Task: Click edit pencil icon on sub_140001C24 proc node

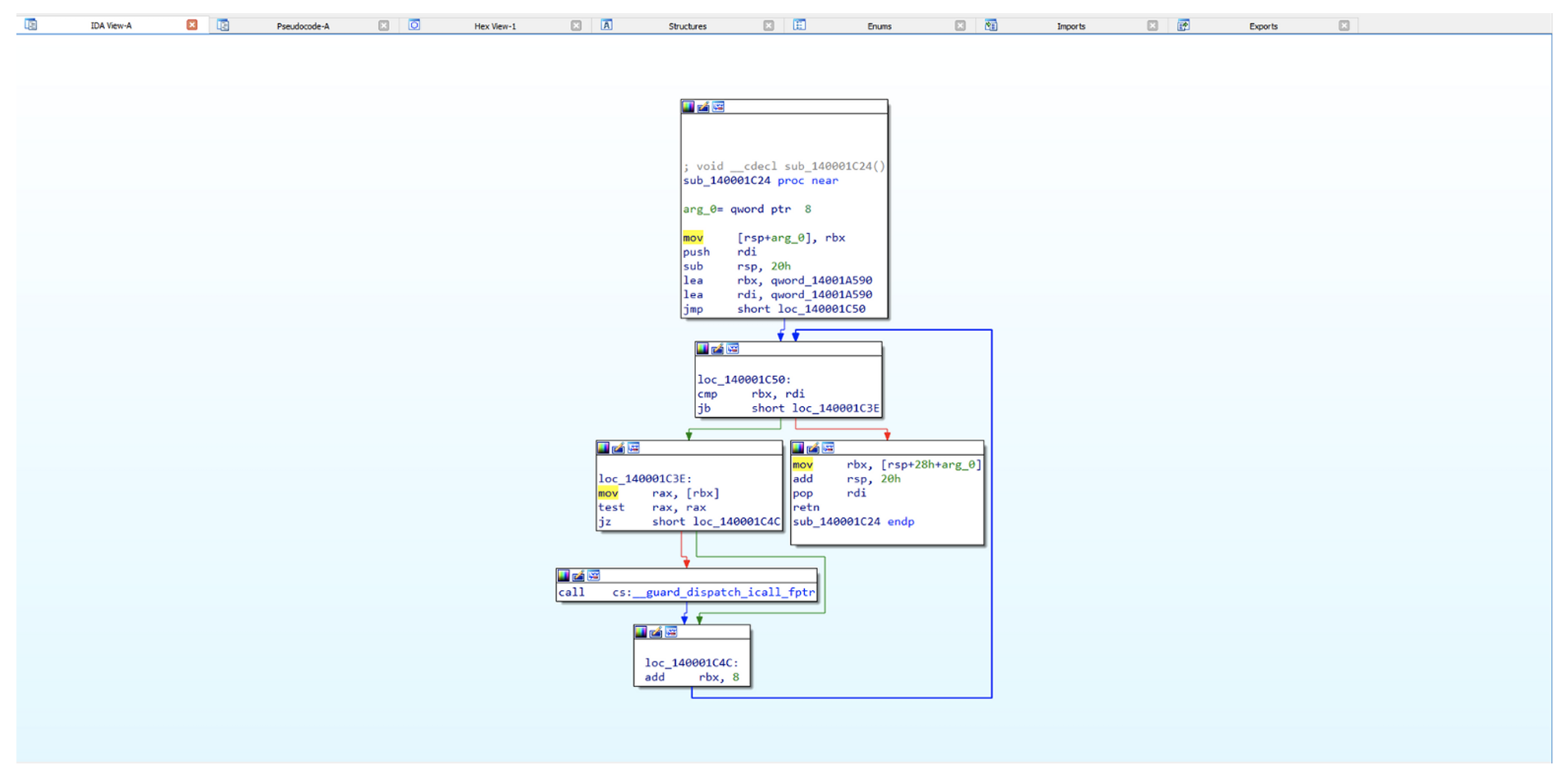Action: (703, 107)
